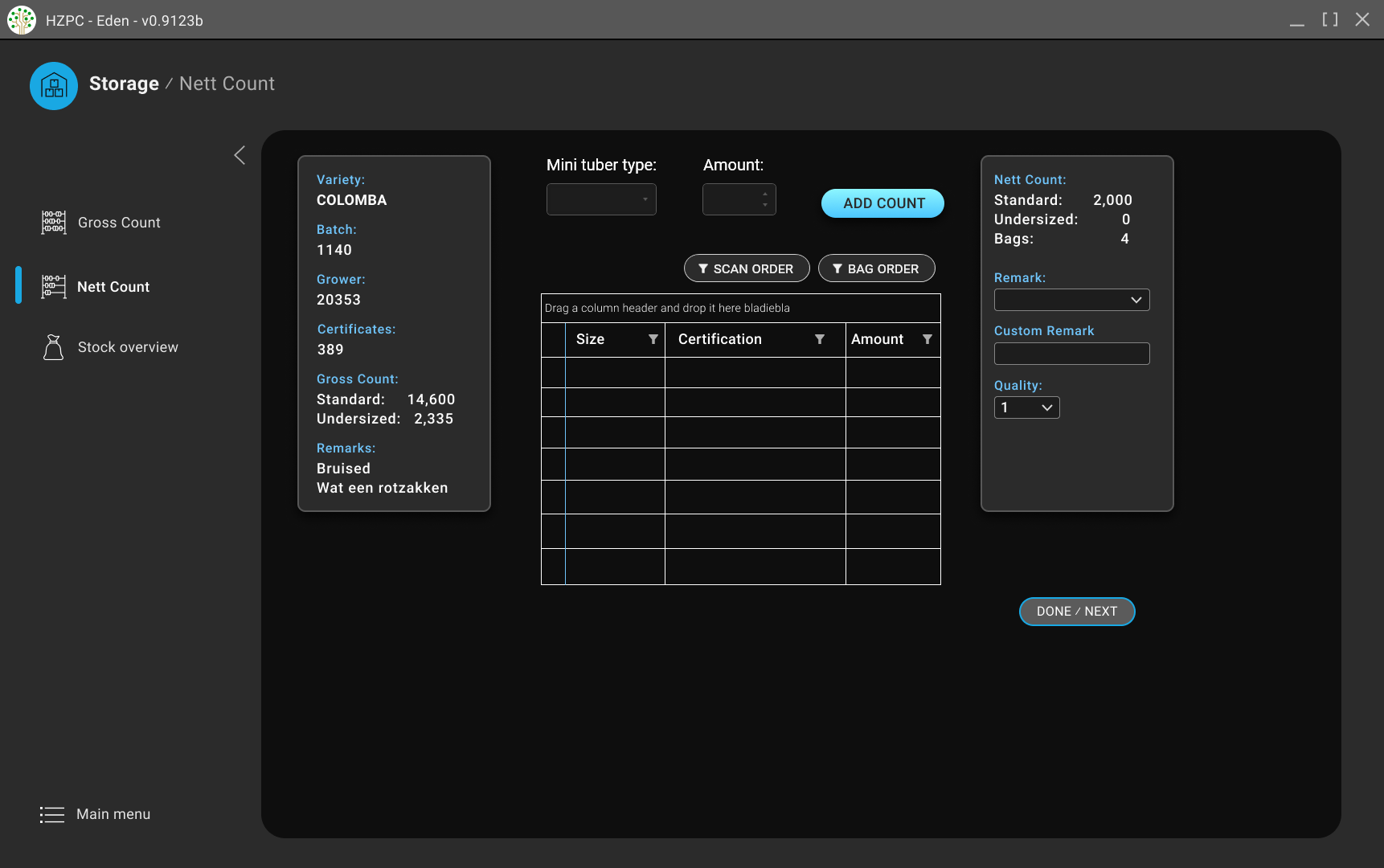Click the Amount number field
The width and height of the screenshot is (1384, 868).
click(739, 199)
